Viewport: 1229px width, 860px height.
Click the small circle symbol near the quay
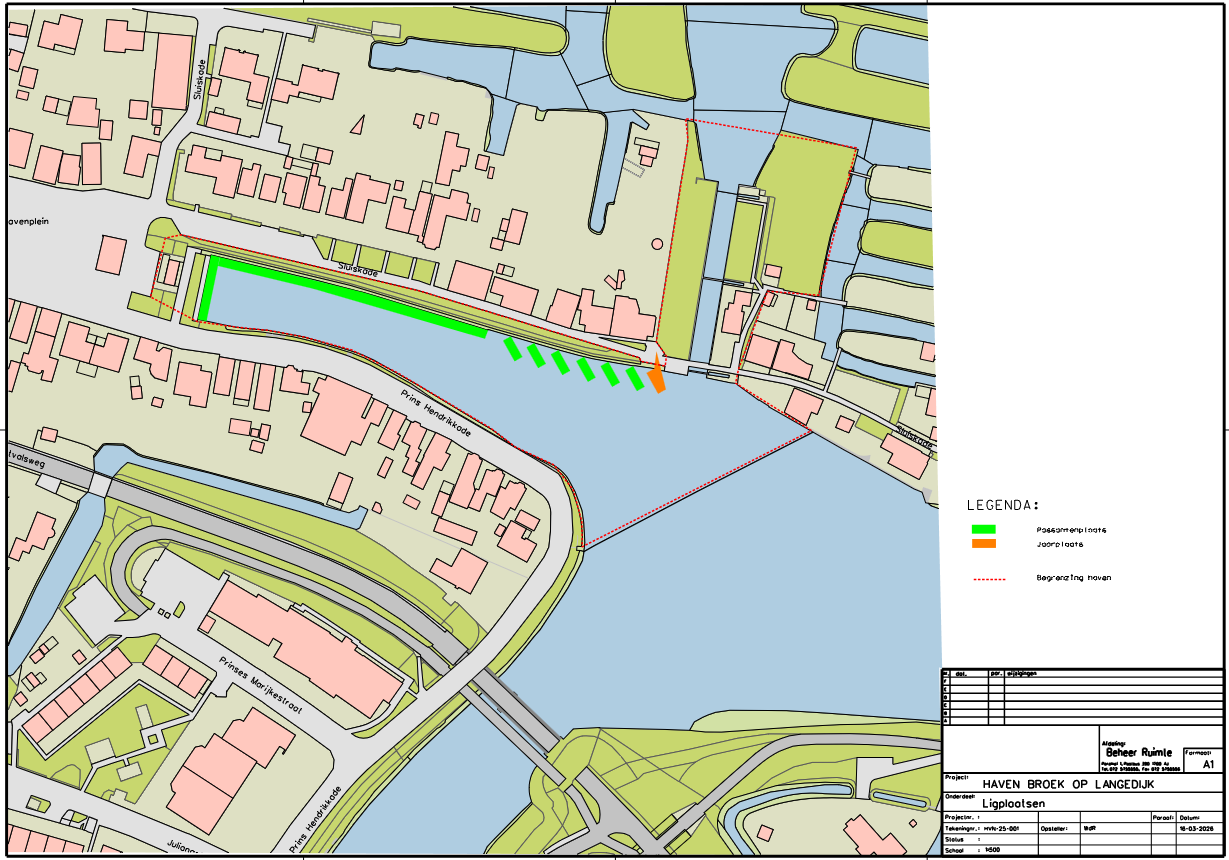pos(657,243)
